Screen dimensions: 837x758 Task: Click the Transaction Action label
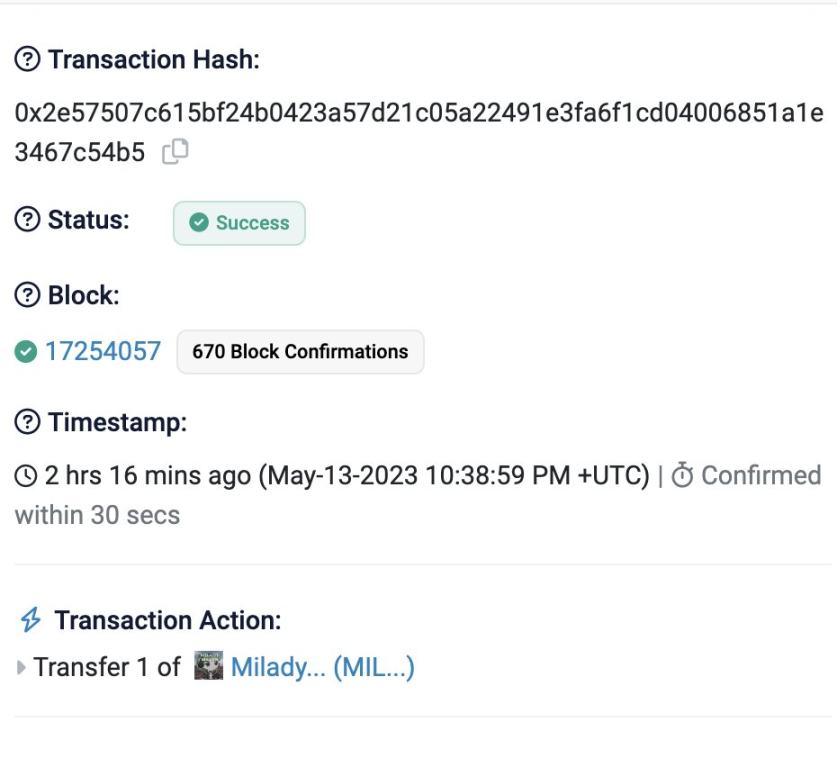168,620
